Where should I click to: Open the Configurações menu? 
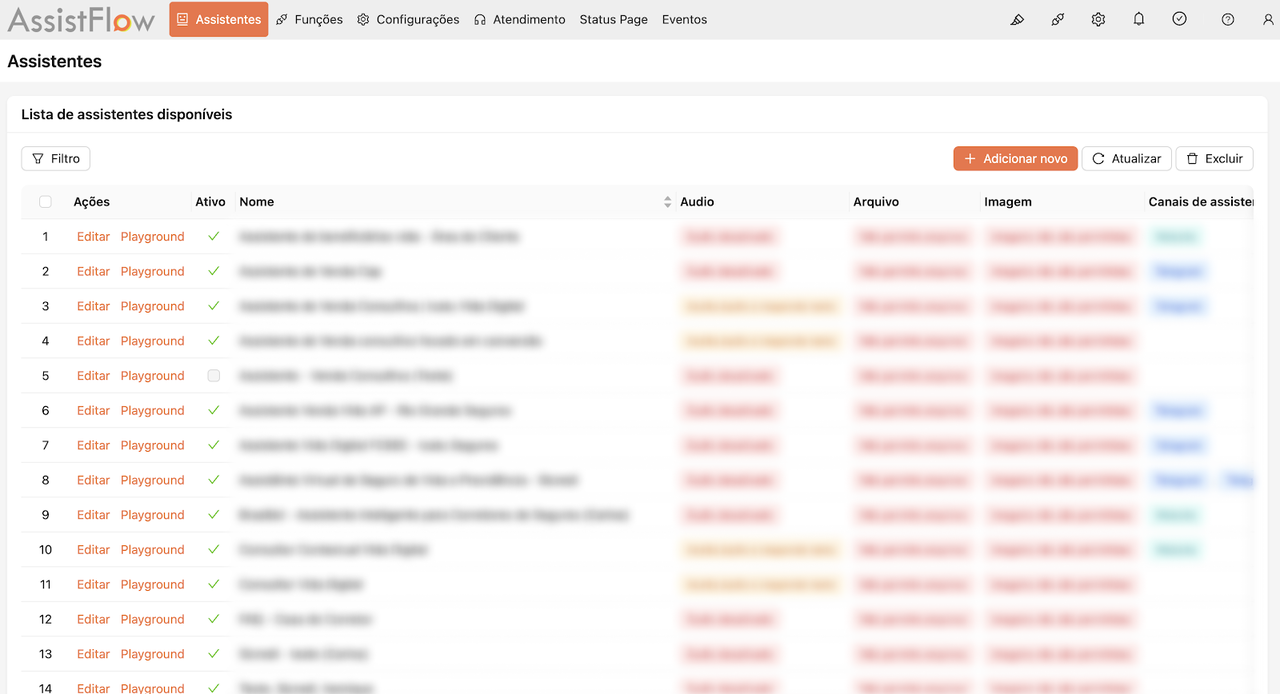tap(408, 19)
